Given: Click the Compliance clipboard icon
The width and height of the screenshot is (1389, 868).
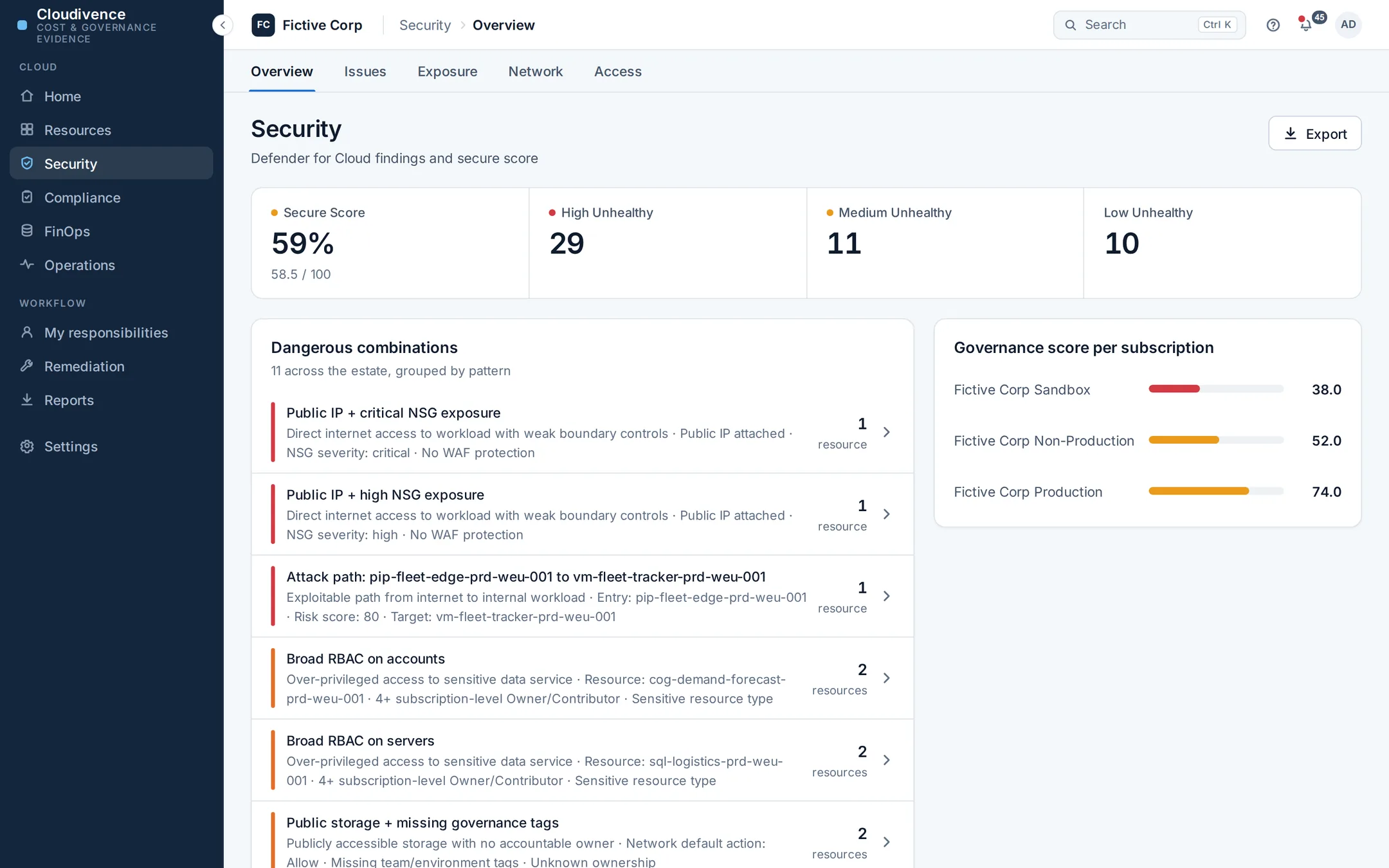Looking at the screenshot, I should click(x=26, y=197).
